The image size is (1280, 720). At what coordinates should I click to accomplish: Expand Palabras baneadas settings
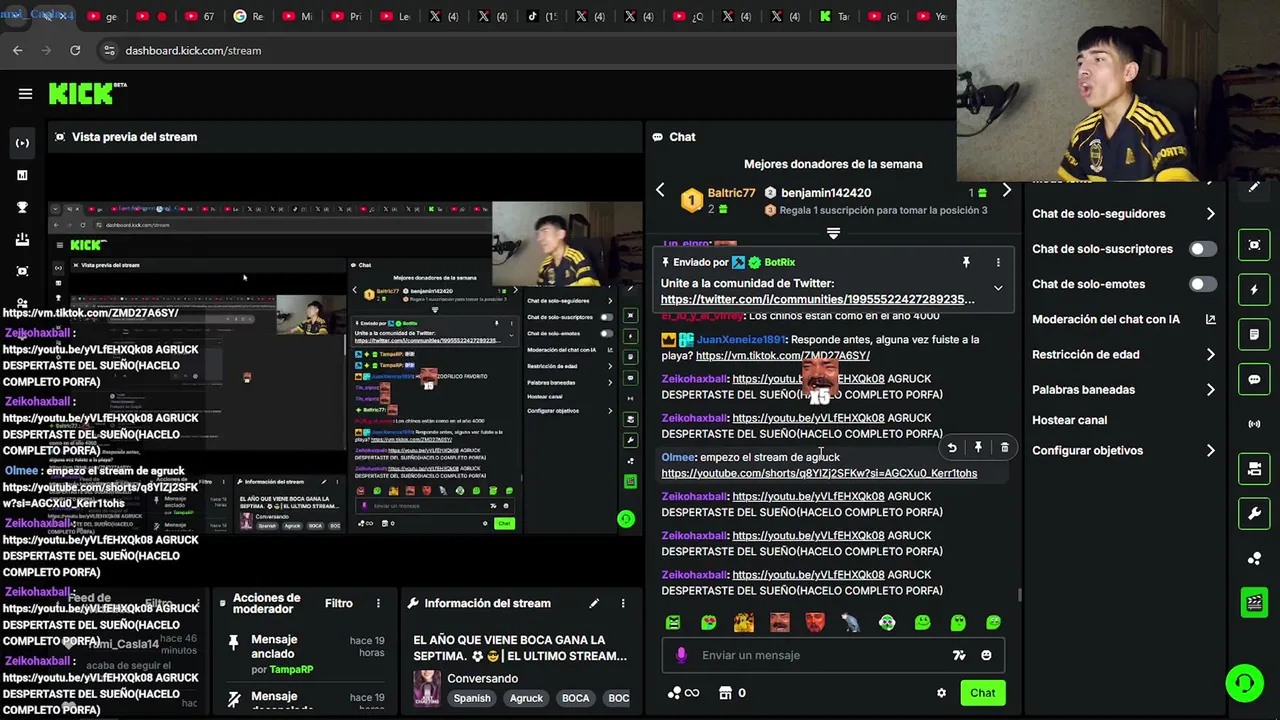coord(1210,390)
